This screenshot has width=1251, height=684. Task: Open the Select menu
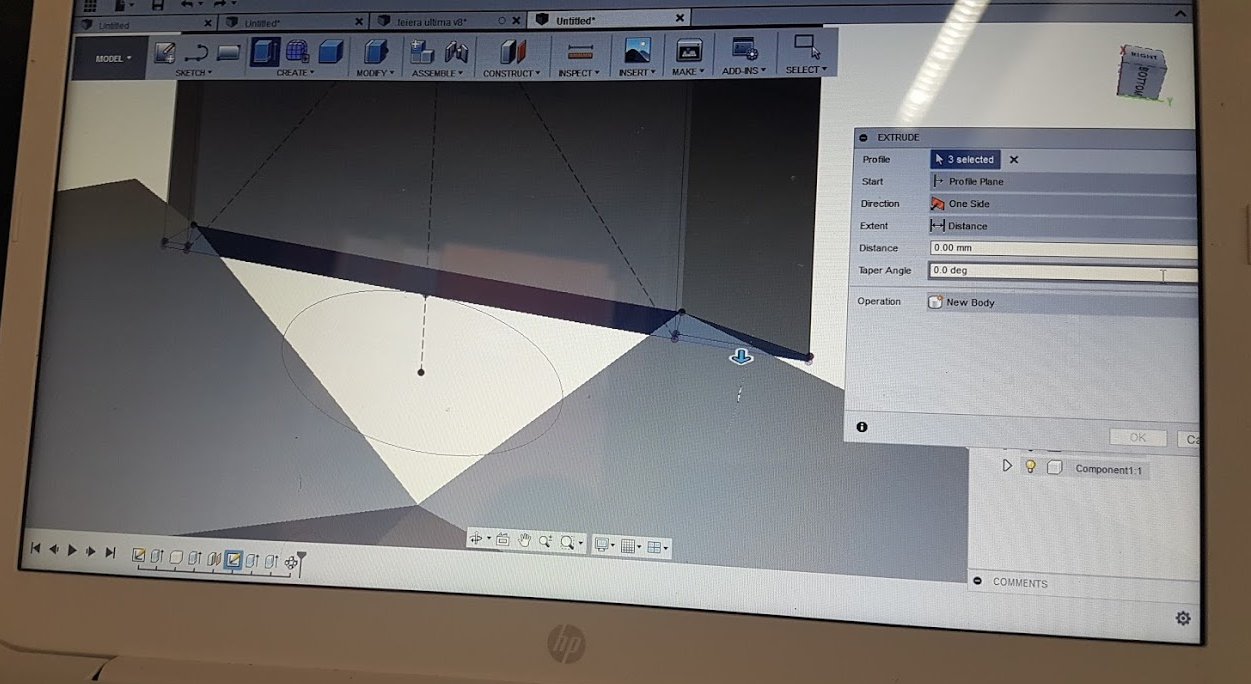pos(806,69)
